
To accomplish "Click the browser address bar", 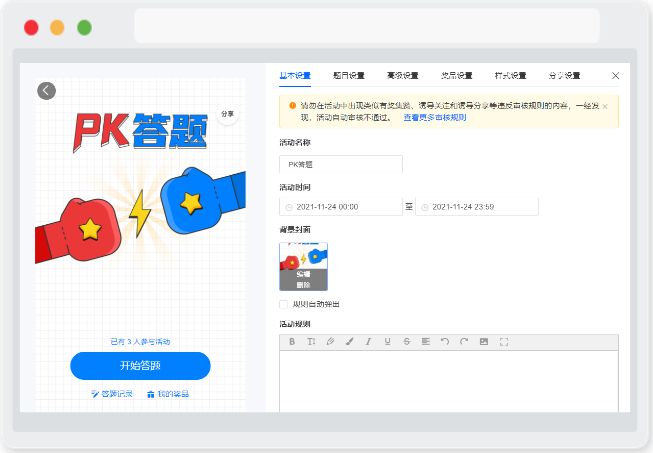I will click(x=366, y=25).
